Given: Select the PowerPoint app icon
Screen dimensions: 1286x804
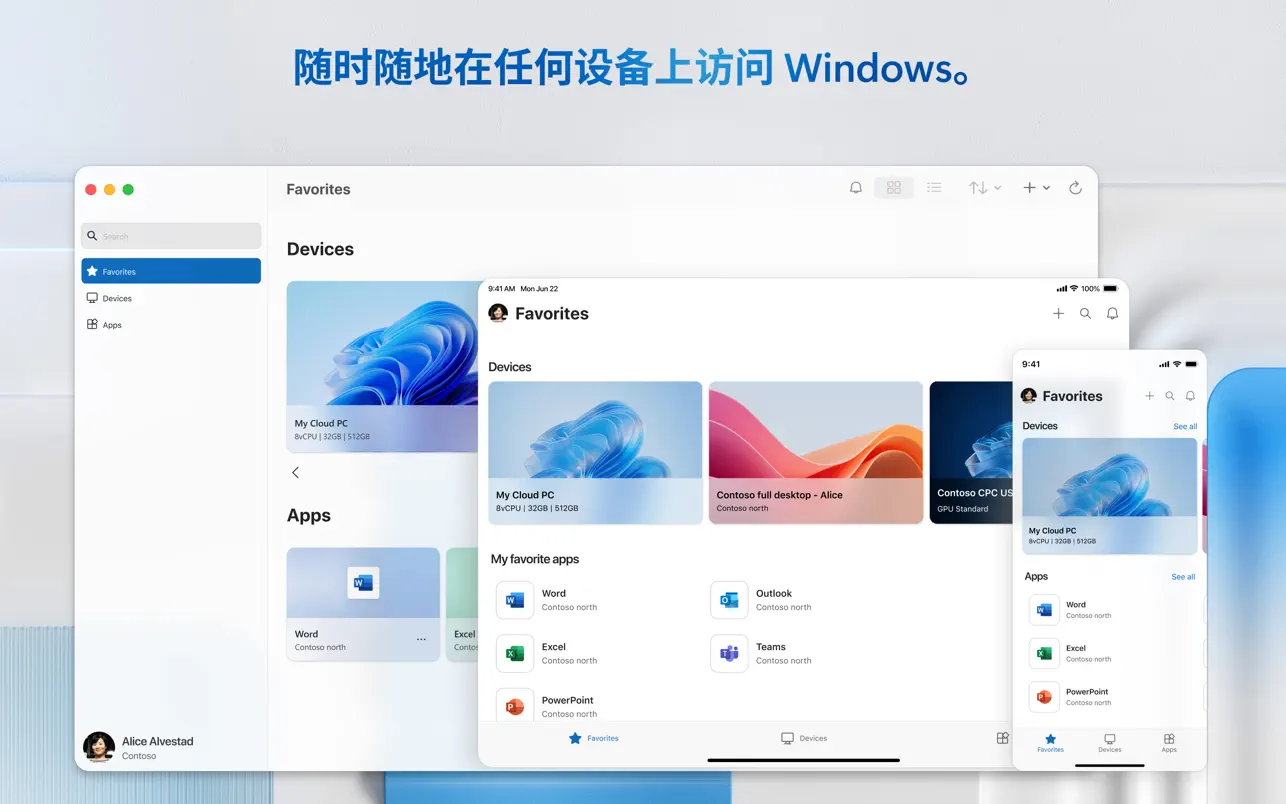Looking at the screenshot, I should (x=514, y=706).
